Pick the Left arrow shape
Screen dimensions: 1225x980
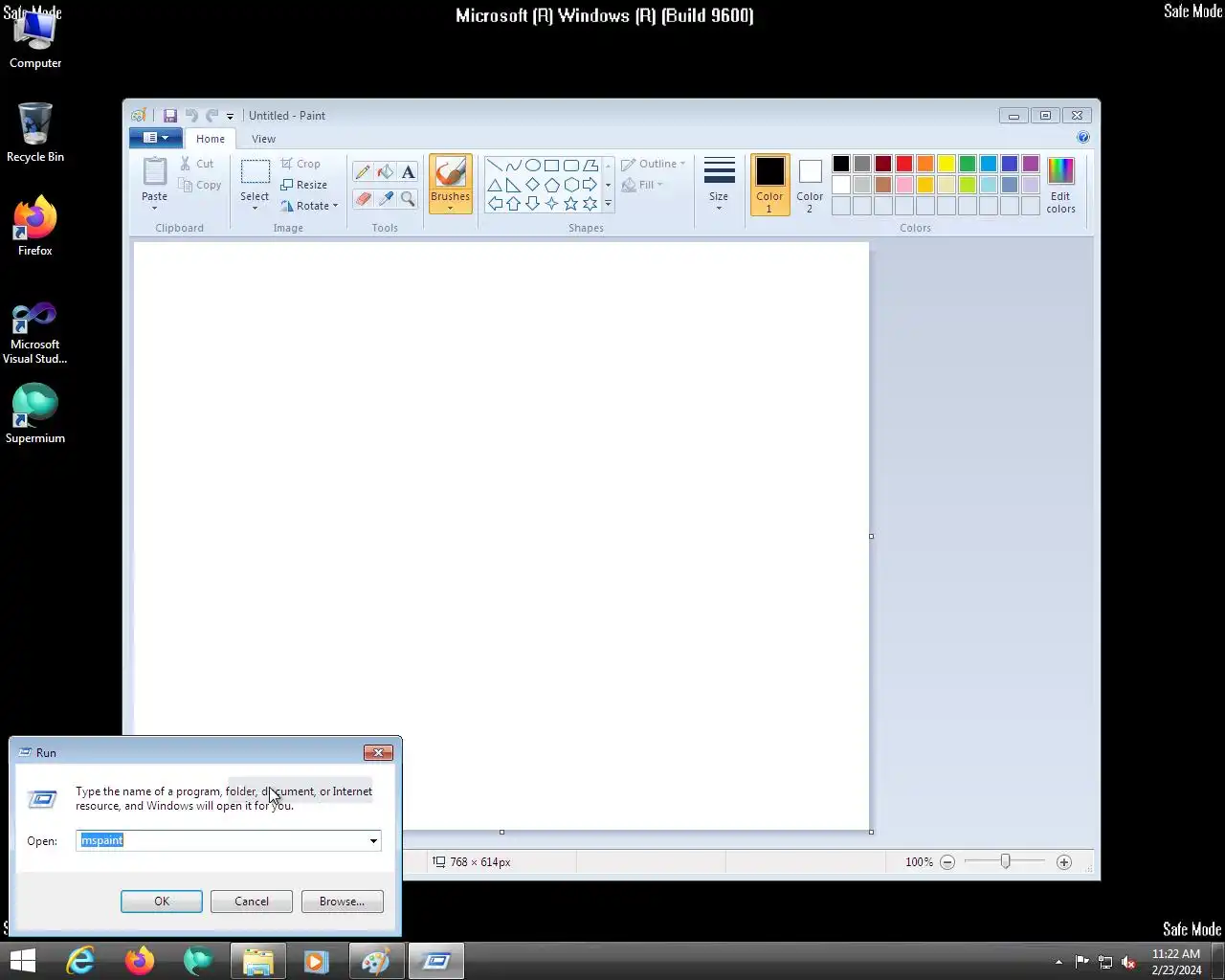pos(495,204)
